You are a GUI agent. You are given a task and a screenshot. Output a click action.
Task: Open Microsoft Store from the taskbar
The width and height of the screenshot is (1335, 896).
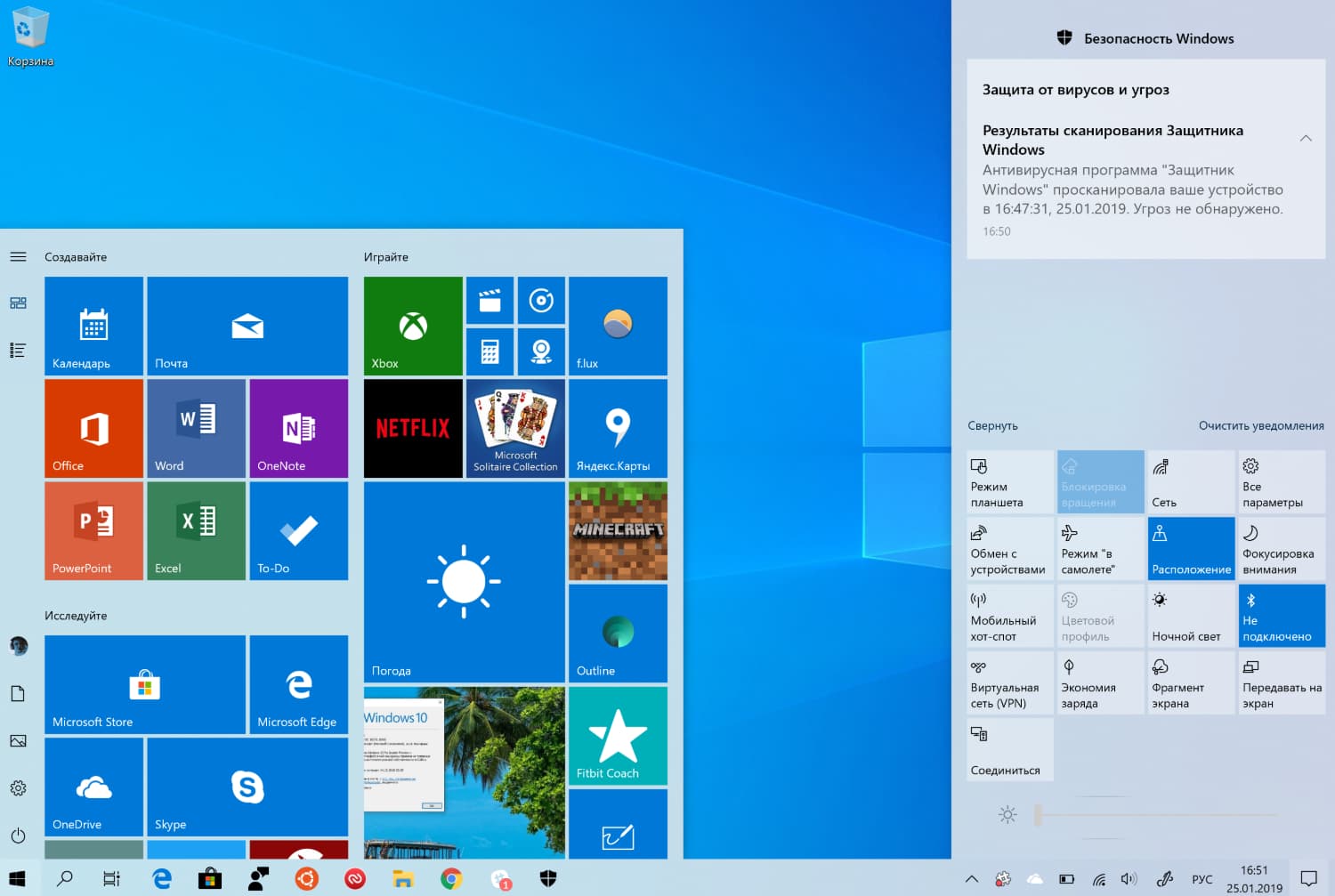(x=210, y=879)
